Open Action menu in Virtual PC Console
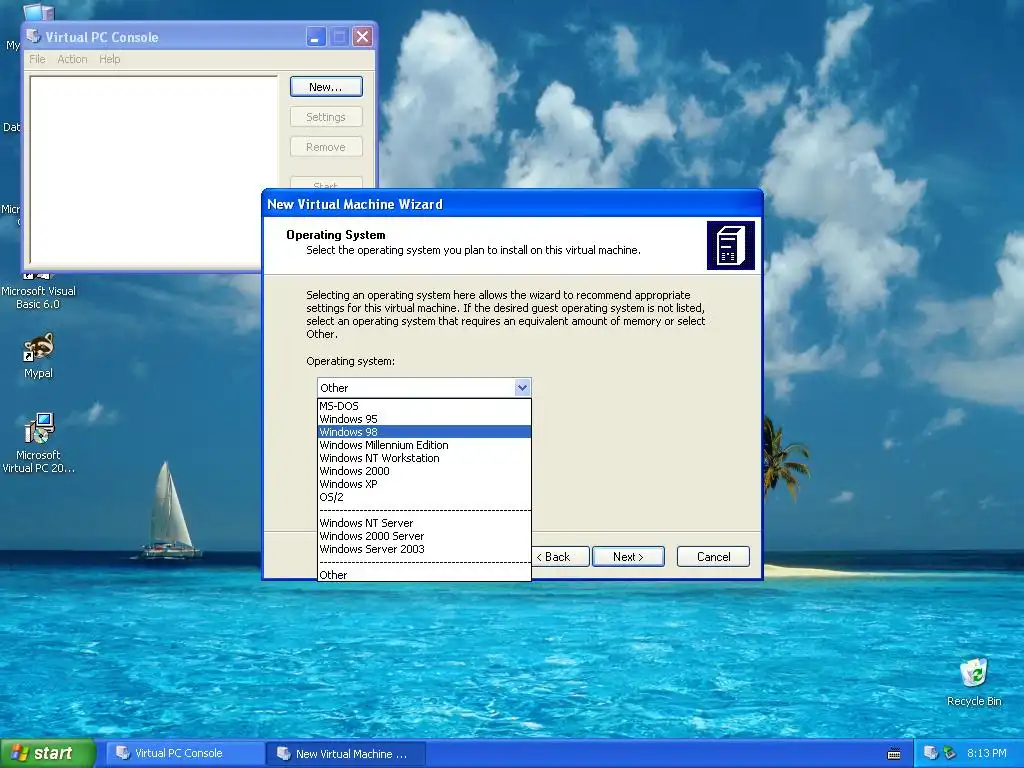The image size is (1024, 768). coord(72,59)
